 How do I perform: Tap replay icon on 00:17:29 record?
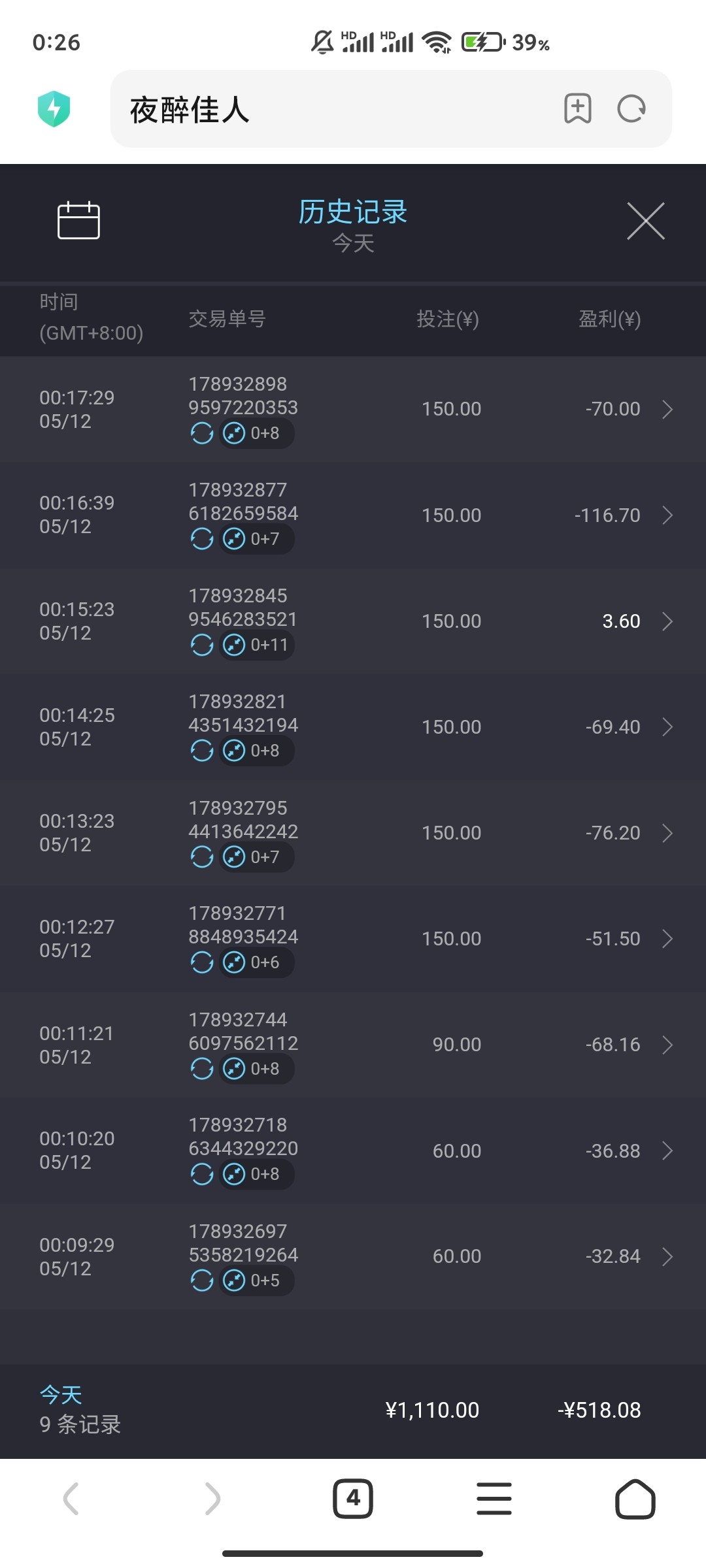pyautogui.click(x=202, y=433)
